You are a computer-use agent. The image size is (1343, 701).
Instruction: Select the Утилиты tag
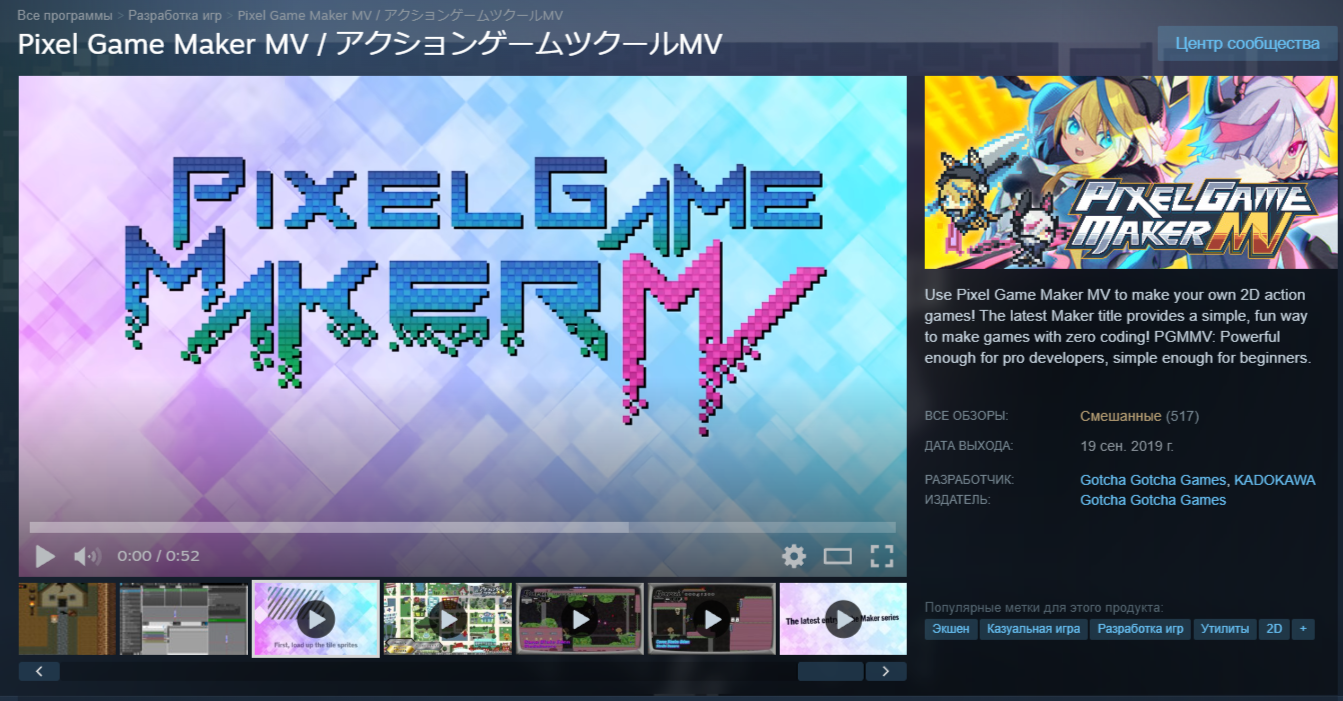(x=1225, y=629)
